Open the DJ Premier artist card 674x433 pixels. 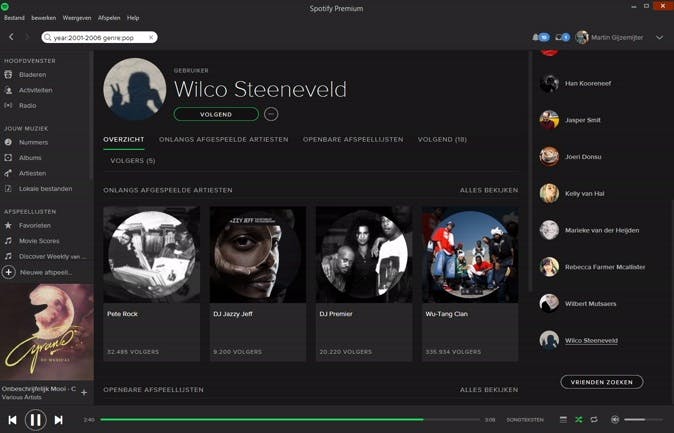[364, 284]
